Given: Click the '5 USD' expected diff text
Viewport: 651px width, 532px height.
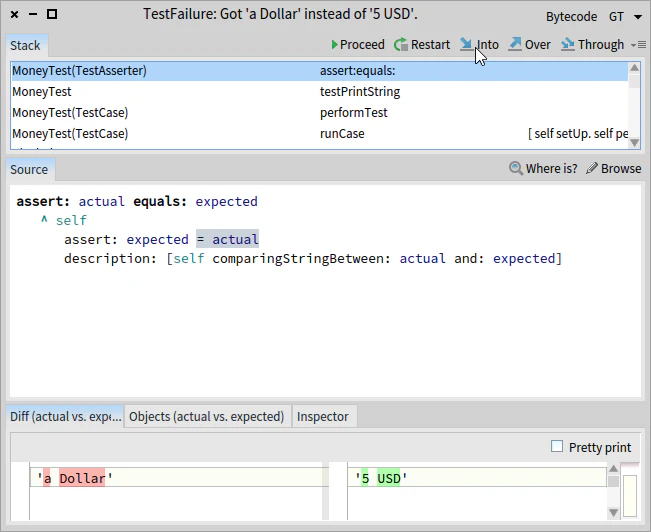Looking at the screenshot, I should click(x=382, y=478).
